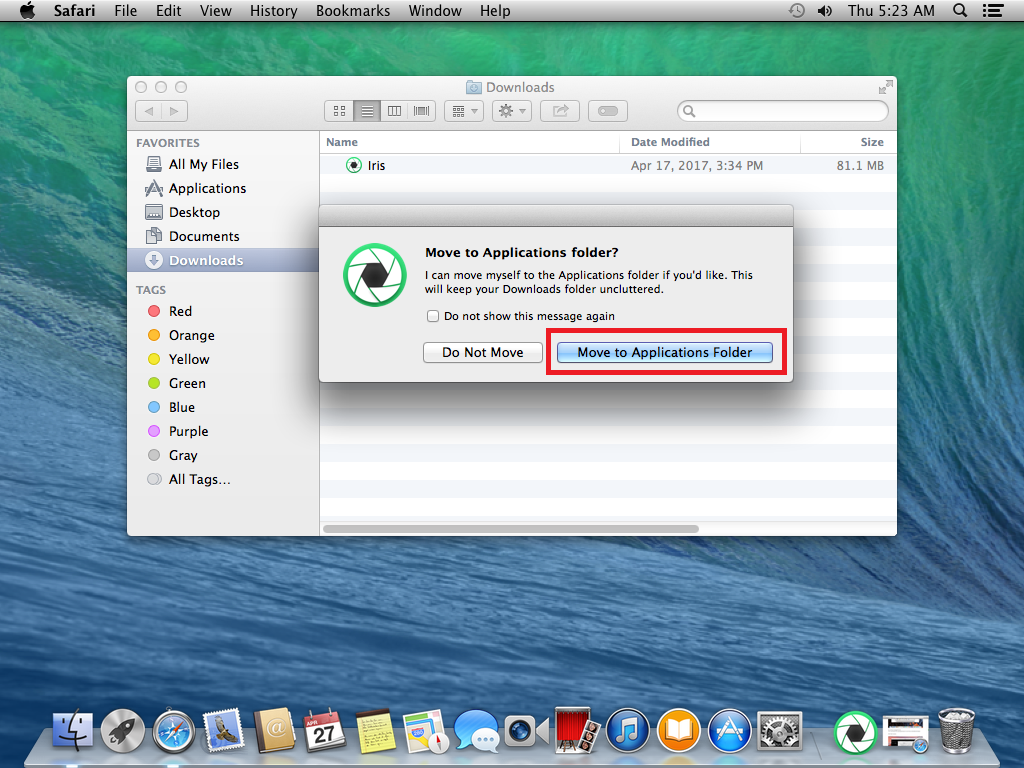Open the Action gear dropdown
Image resolution: width=1024 pixels, height=768 pixels.
[512, 111]
